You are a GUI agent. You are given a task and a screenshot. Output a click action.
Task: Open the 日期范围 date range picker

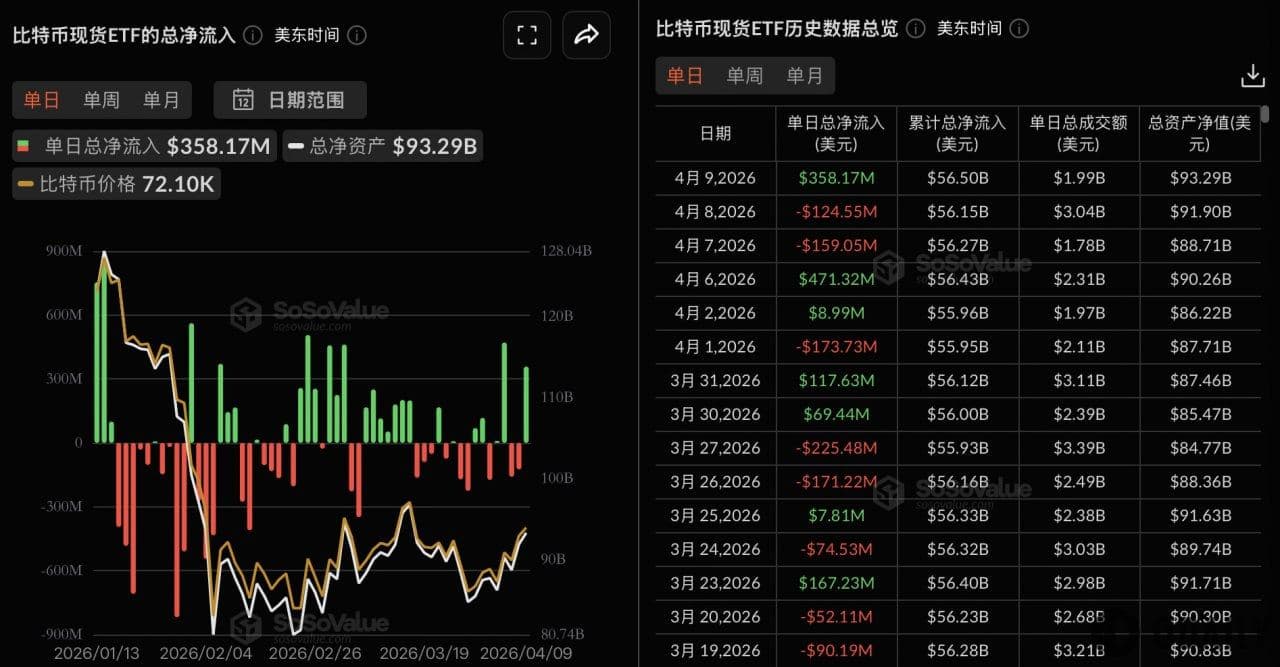[290, 100]
